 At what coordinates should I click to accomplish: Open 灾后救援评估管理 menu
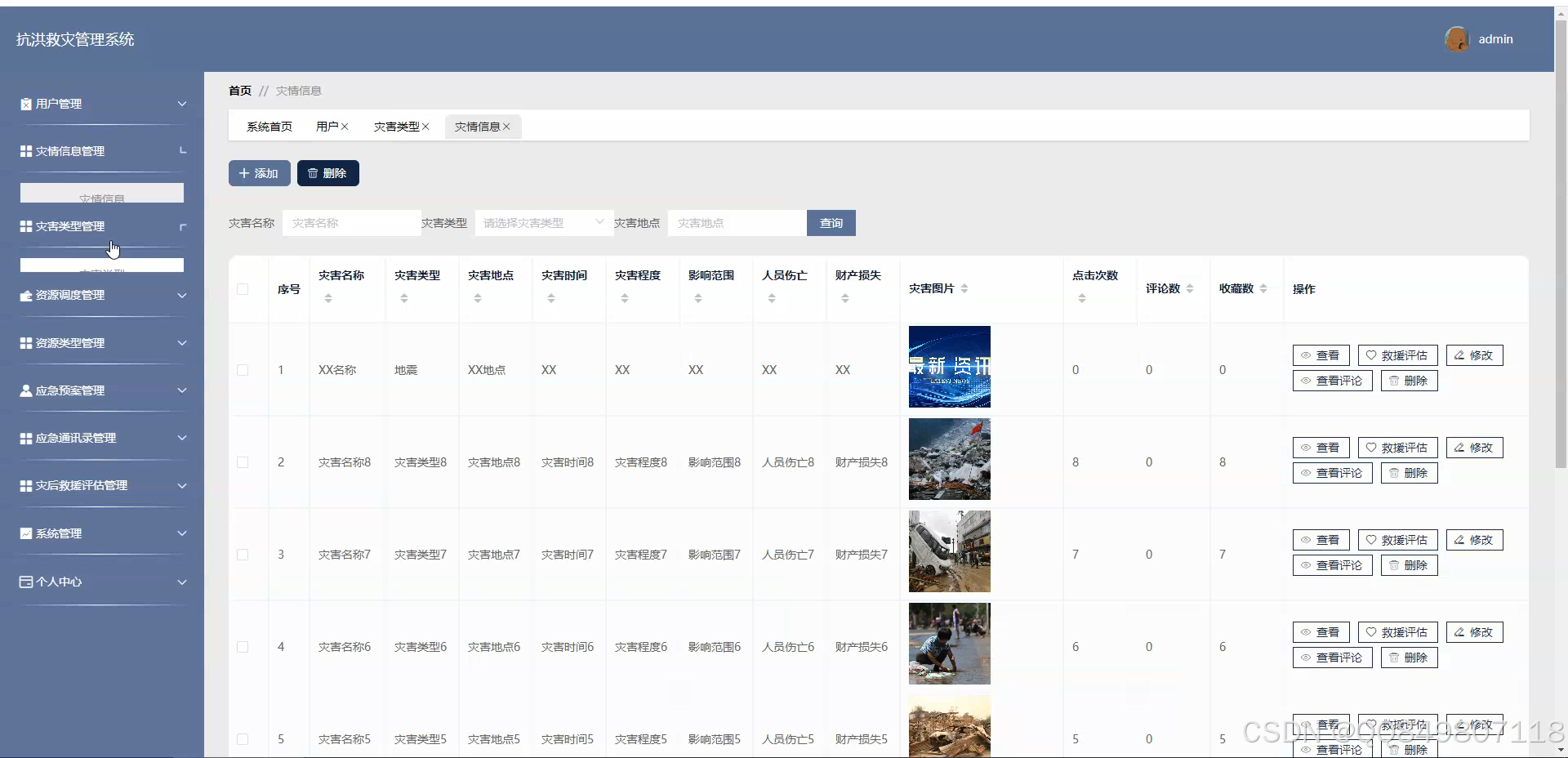pyautogui.click(x=102, y=485)
